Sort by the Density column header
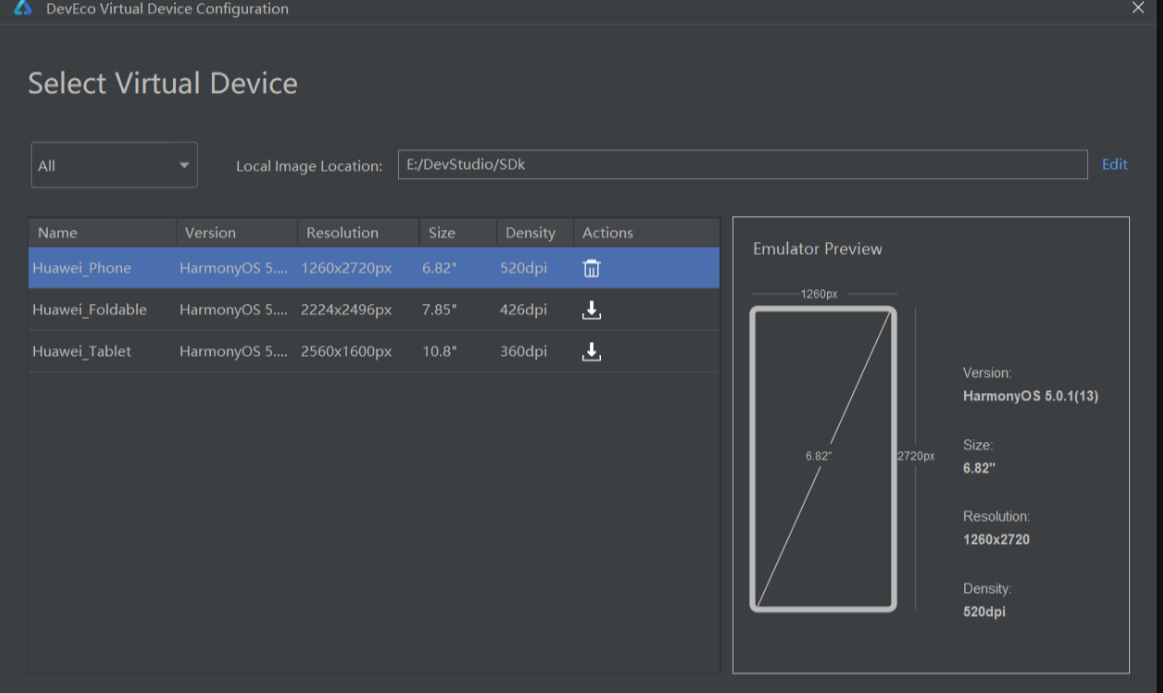 pyautogui.click(x=535, y=232)
